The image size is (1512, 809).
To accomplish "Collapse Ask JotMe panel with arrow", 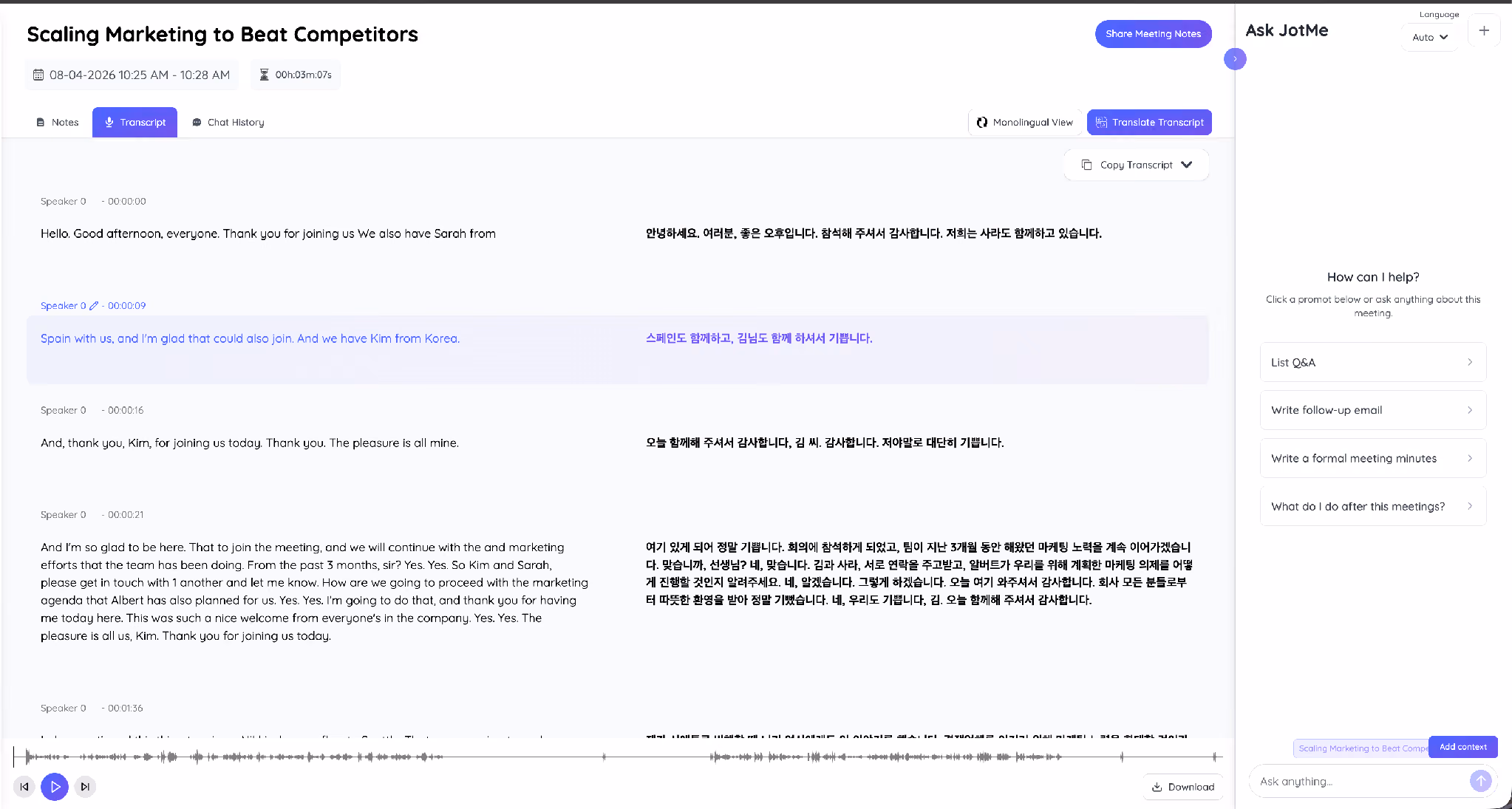I will [x=1235, y=59].
